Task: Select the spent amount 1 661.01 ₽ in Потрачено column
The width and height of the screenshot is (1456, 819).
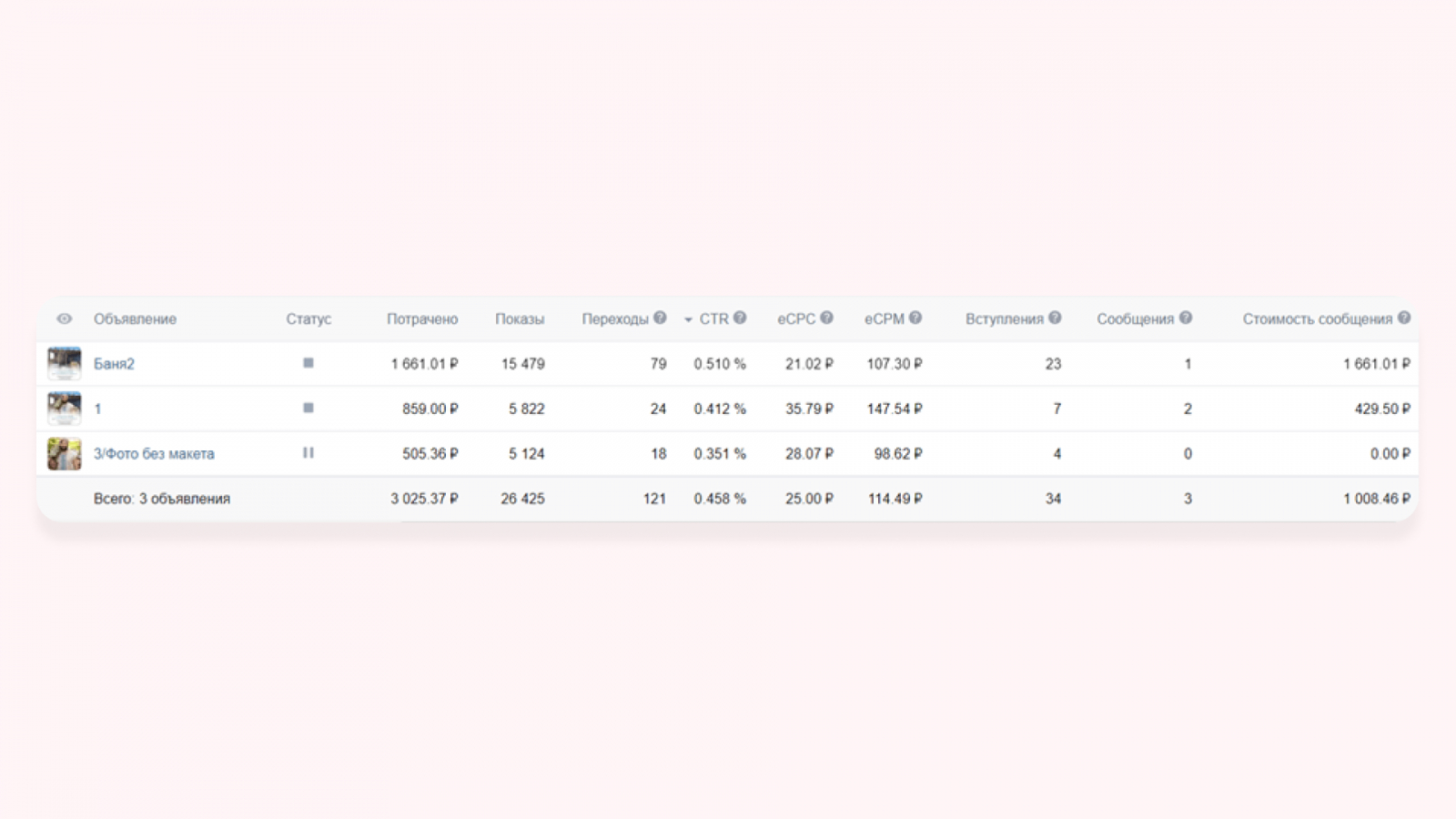Action: (x=425, y=364)
